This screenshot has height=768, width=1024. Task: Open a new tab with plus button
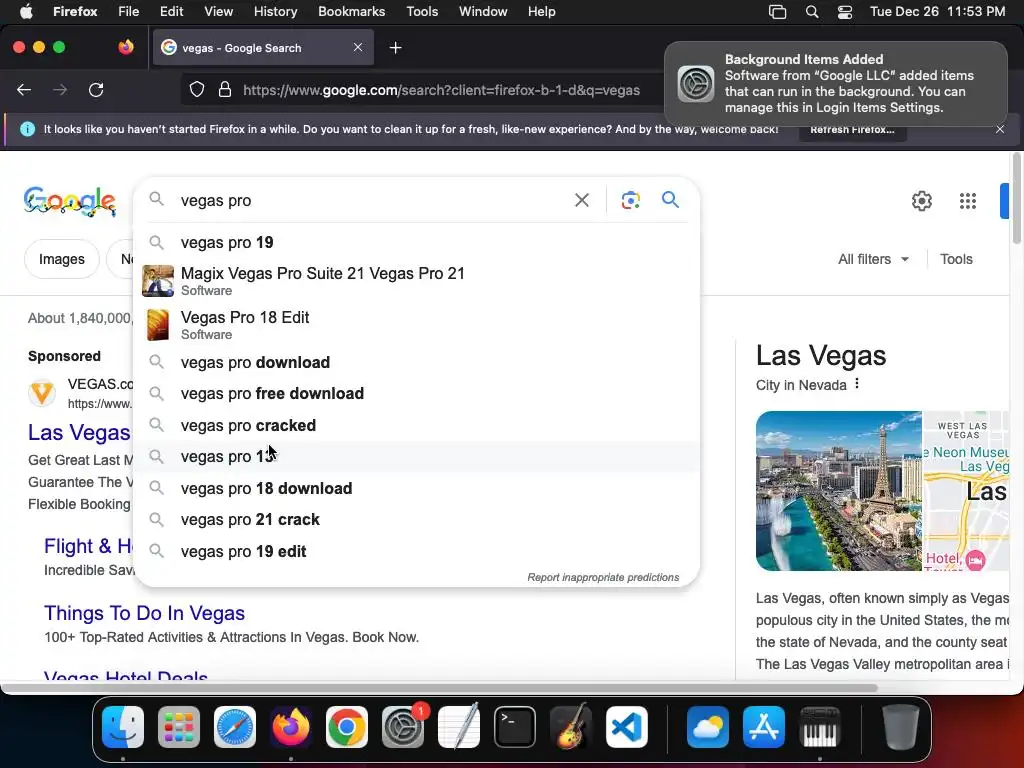[x=395, y=48]
